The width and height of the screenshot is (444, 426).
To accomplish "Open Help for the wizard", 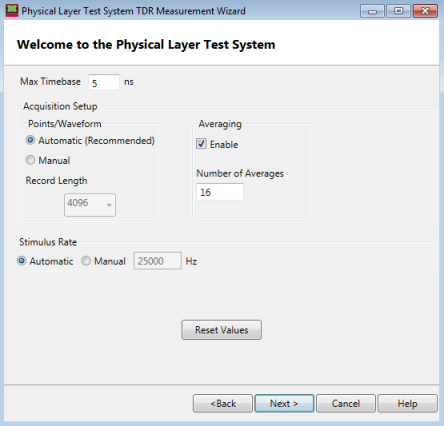I will point(408,403).
